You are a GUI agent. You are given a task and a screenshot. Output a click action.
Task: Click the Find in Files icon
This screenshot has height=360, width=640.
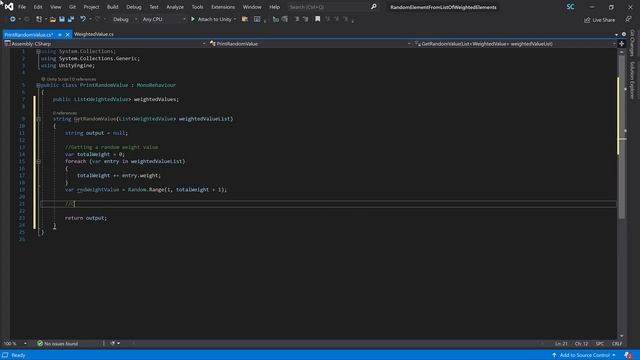pyautogui.click(x=245, y=19)
